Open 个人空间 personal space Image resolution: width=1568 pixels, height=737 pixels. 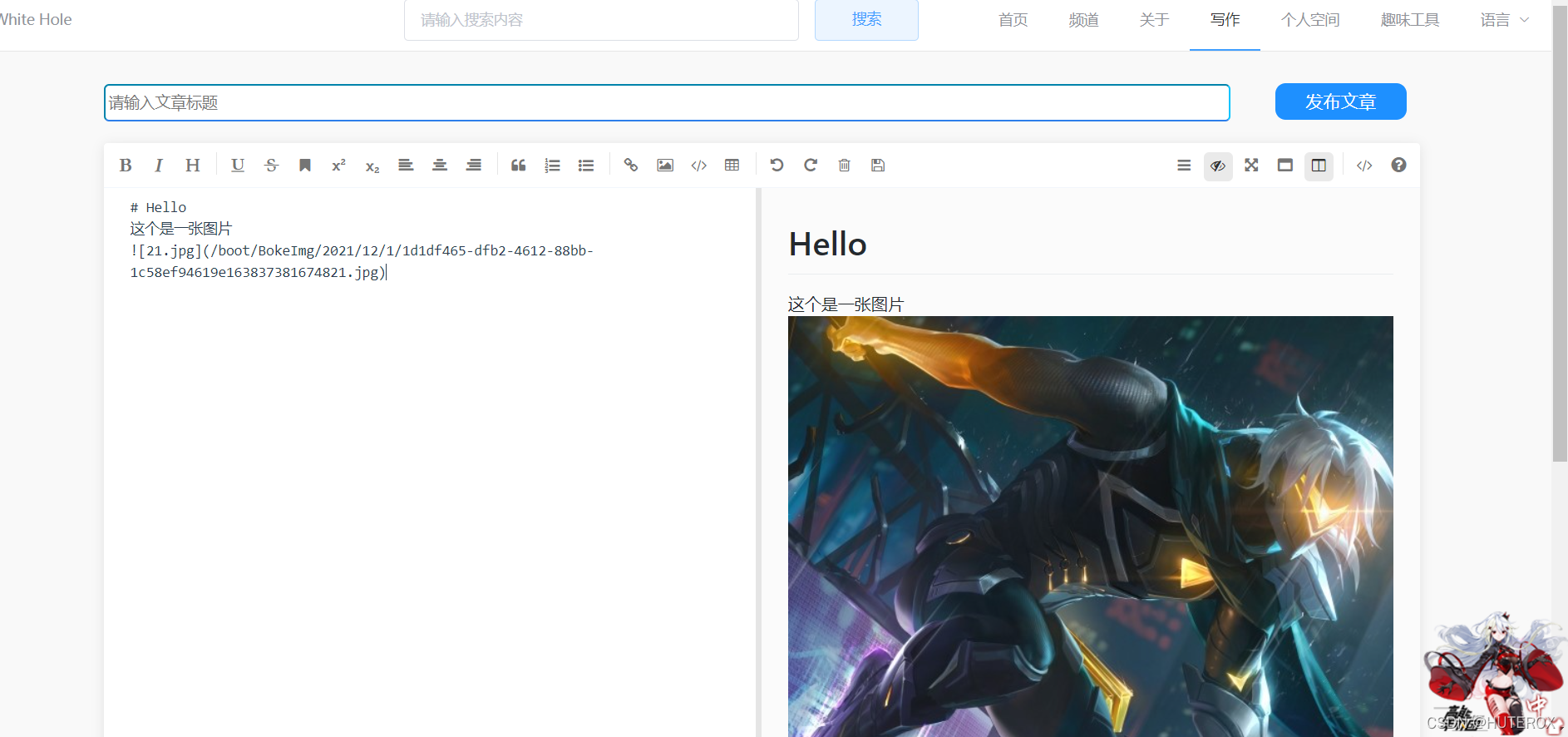(1310, 20)
